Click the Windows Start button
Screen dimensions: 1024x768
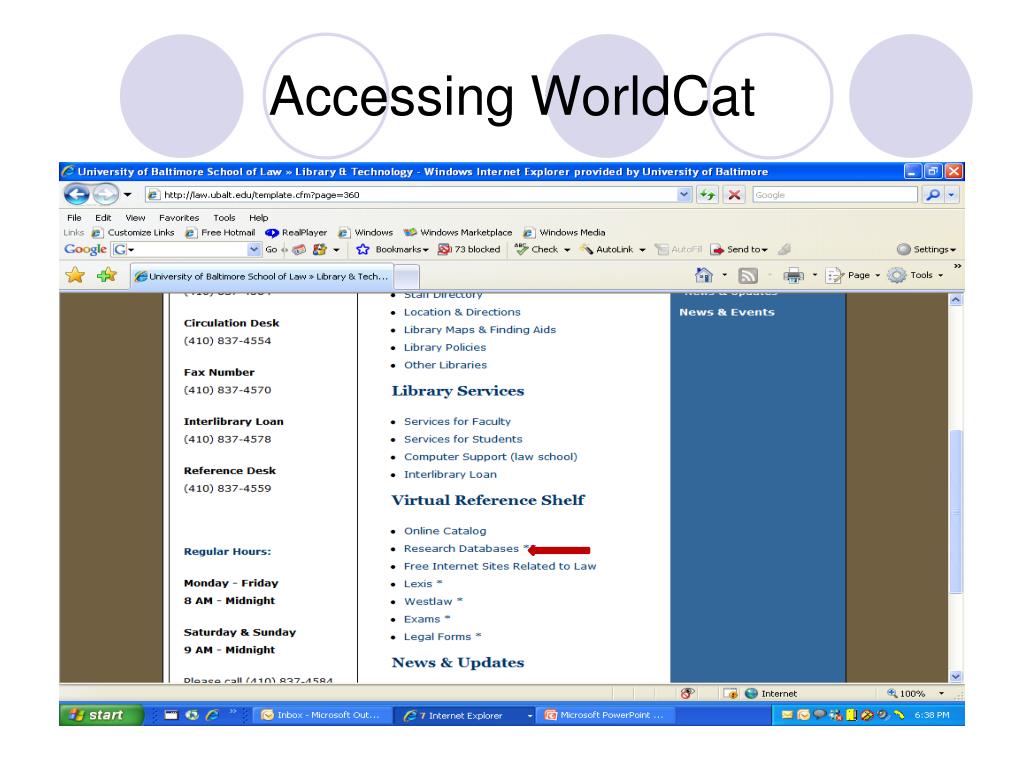pyautogui.click(x=101, y=715)
